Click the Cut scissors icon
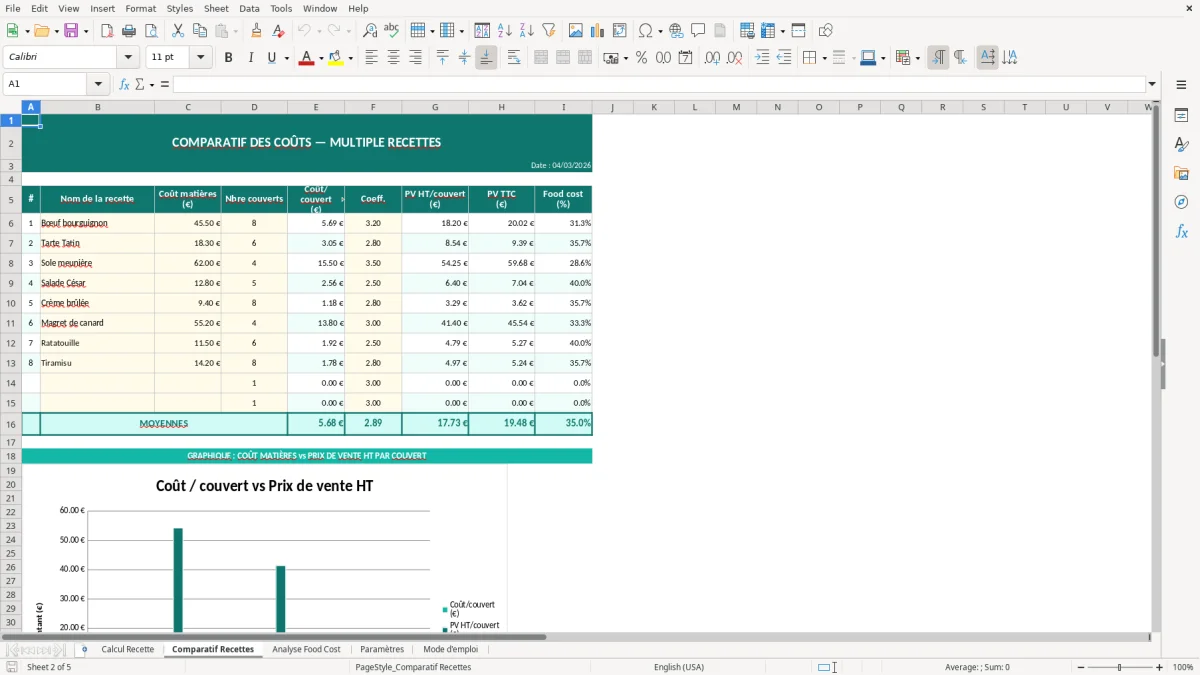 tap(178, 31)
